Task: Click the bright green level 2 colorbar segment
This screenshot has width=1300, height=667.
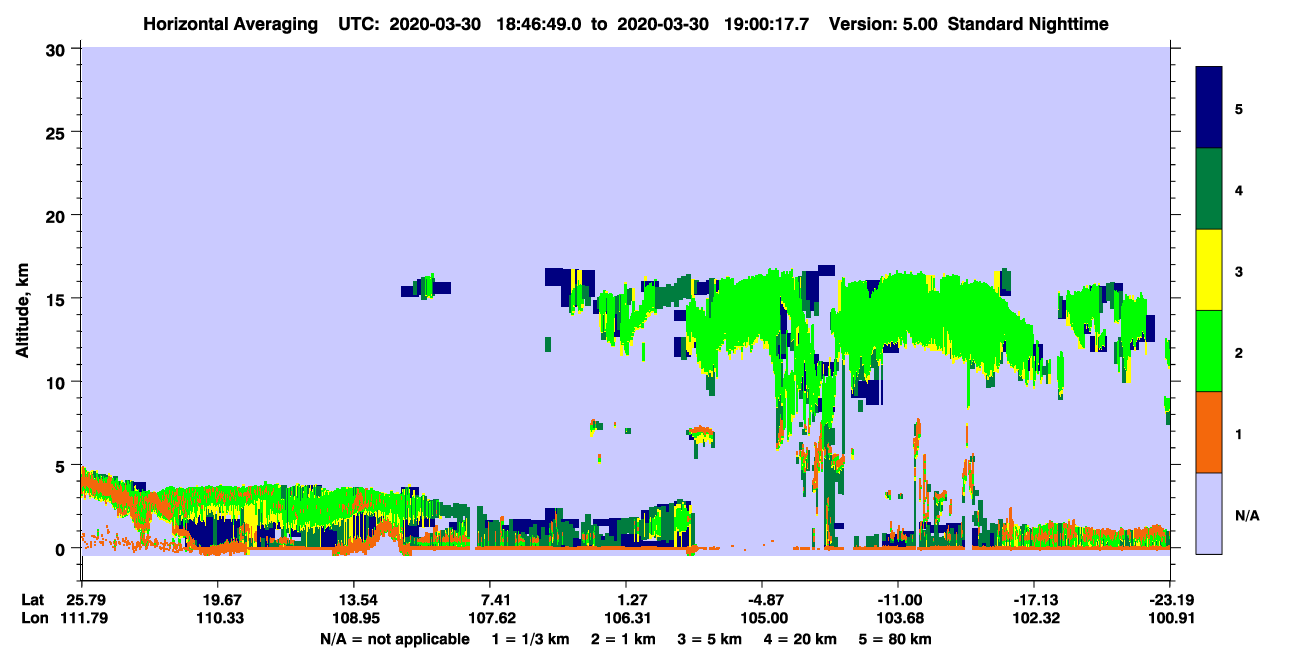Action: (1209, 351)
